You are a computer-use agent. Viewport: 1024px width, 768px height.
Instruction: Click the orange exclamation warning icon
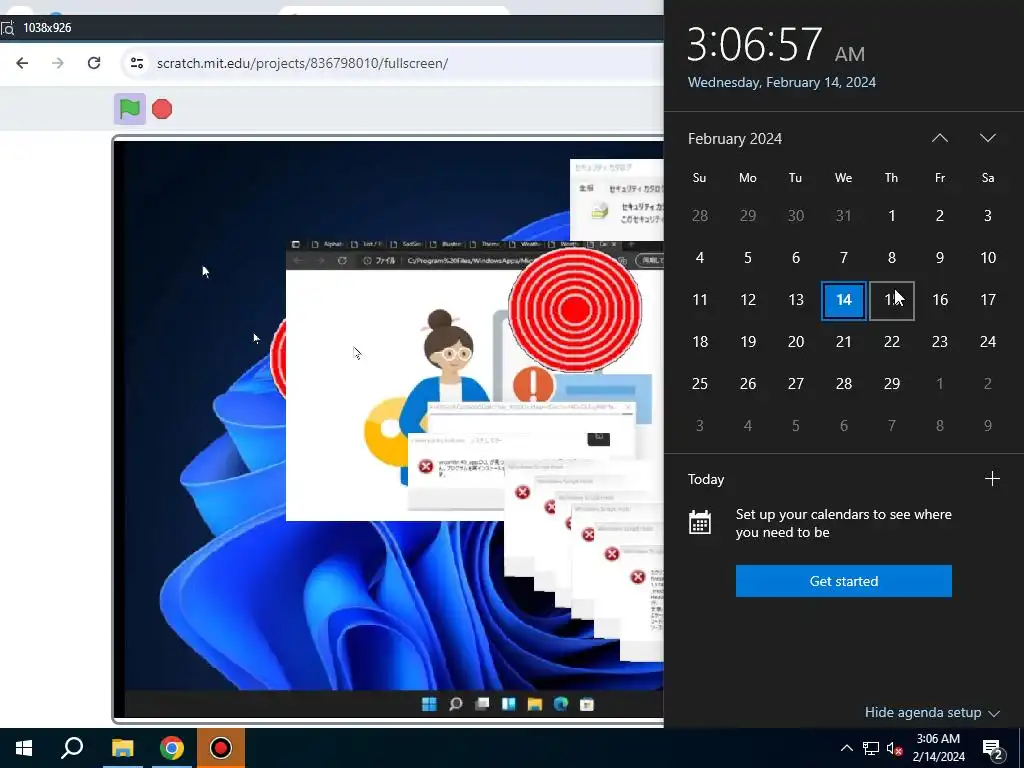pyautogui.click(x=533, y=385)
